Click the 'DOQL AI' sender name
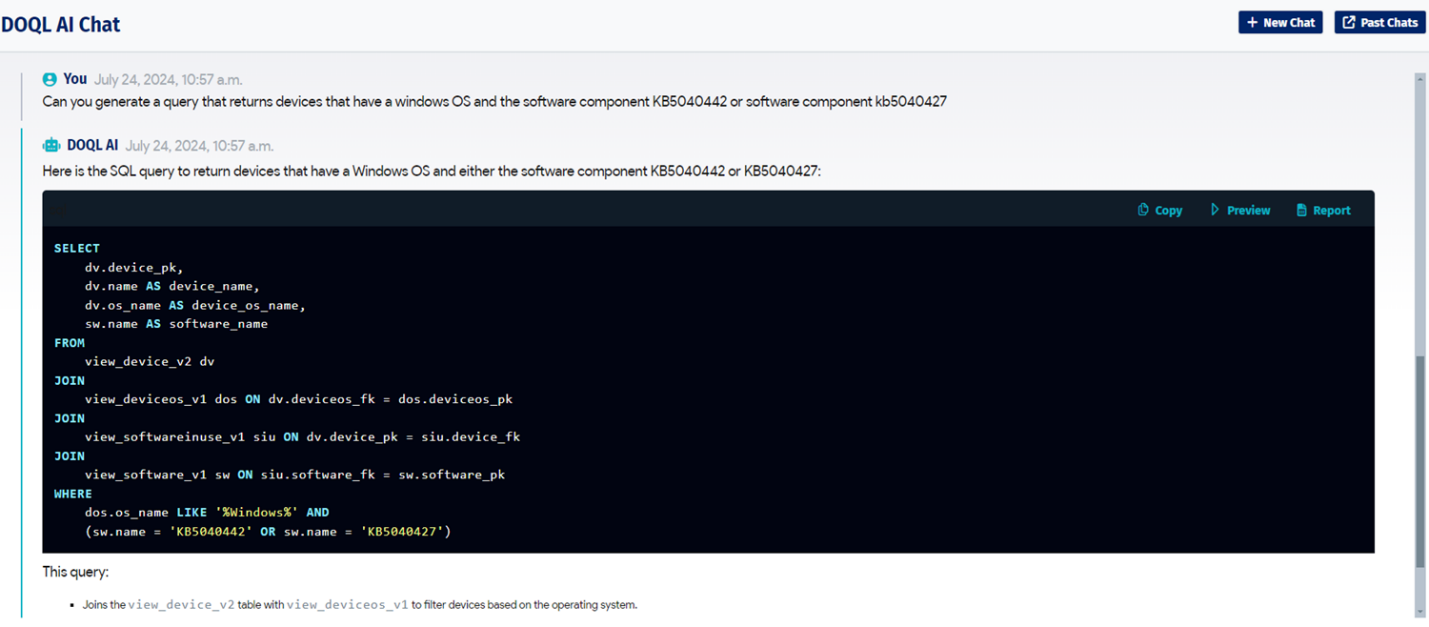 (x=92, y=146)
